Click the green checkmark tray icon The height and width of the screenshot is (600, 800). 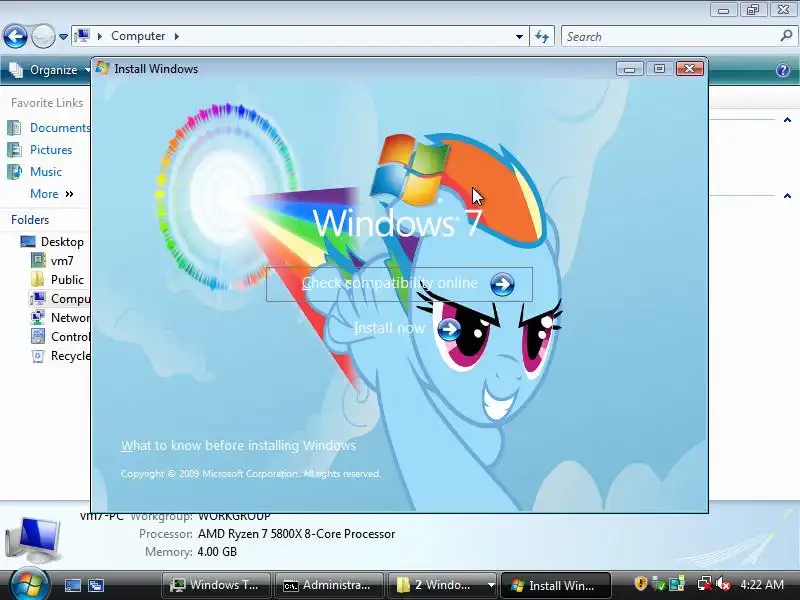(x=659, y=584)
